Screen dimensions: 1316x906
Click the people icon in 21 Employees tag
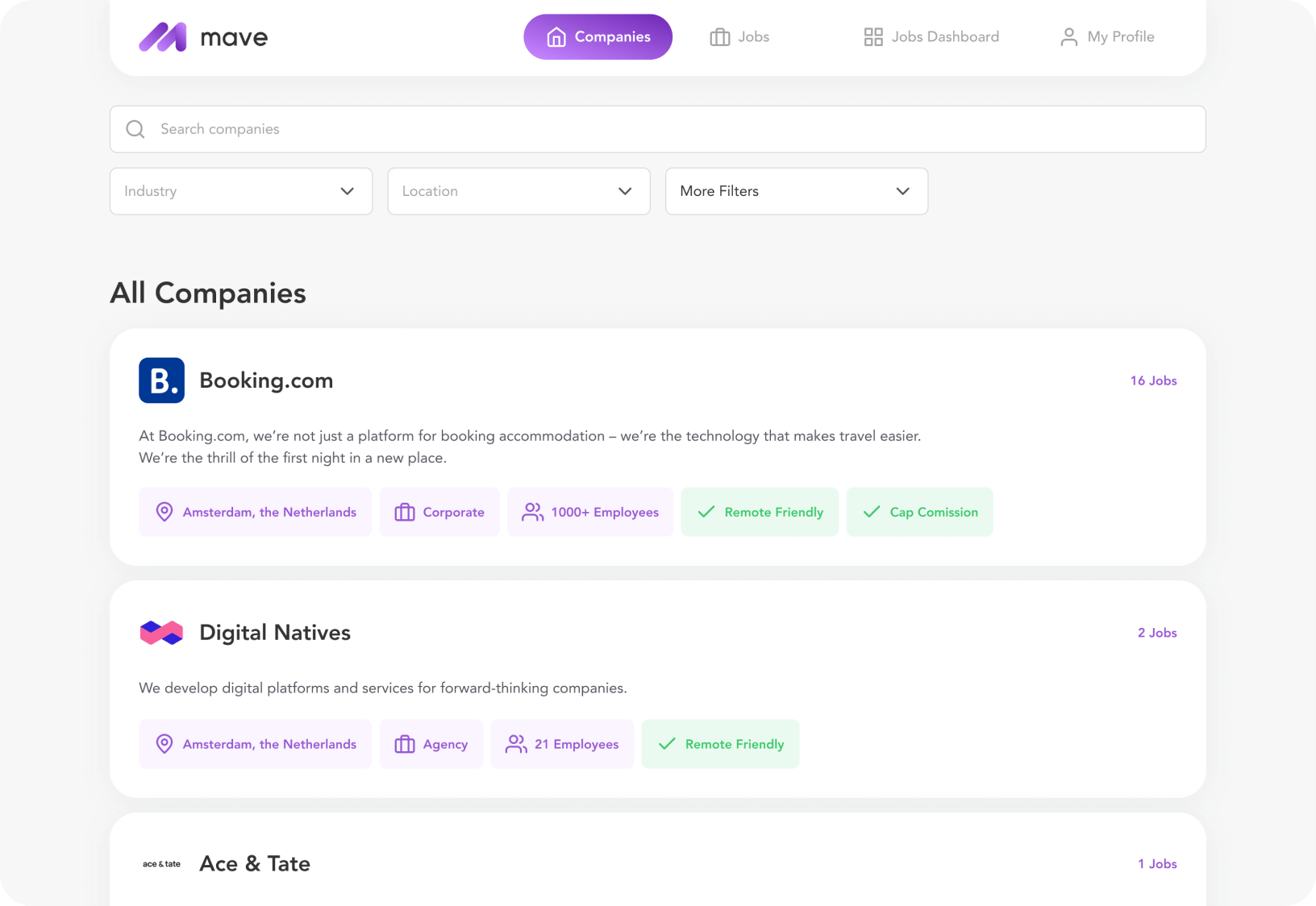pos(516,744)
